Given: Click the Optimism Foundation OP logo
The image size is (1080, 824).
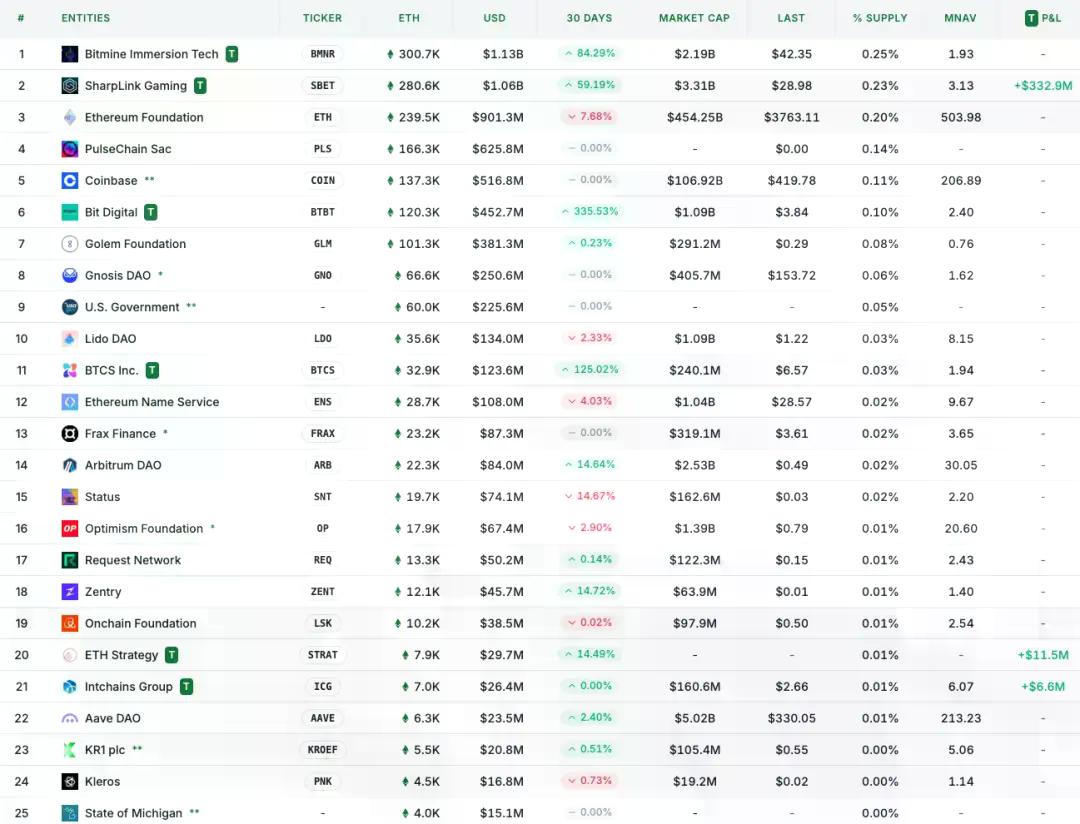Looking at the screenshot, I should point(70,528).
